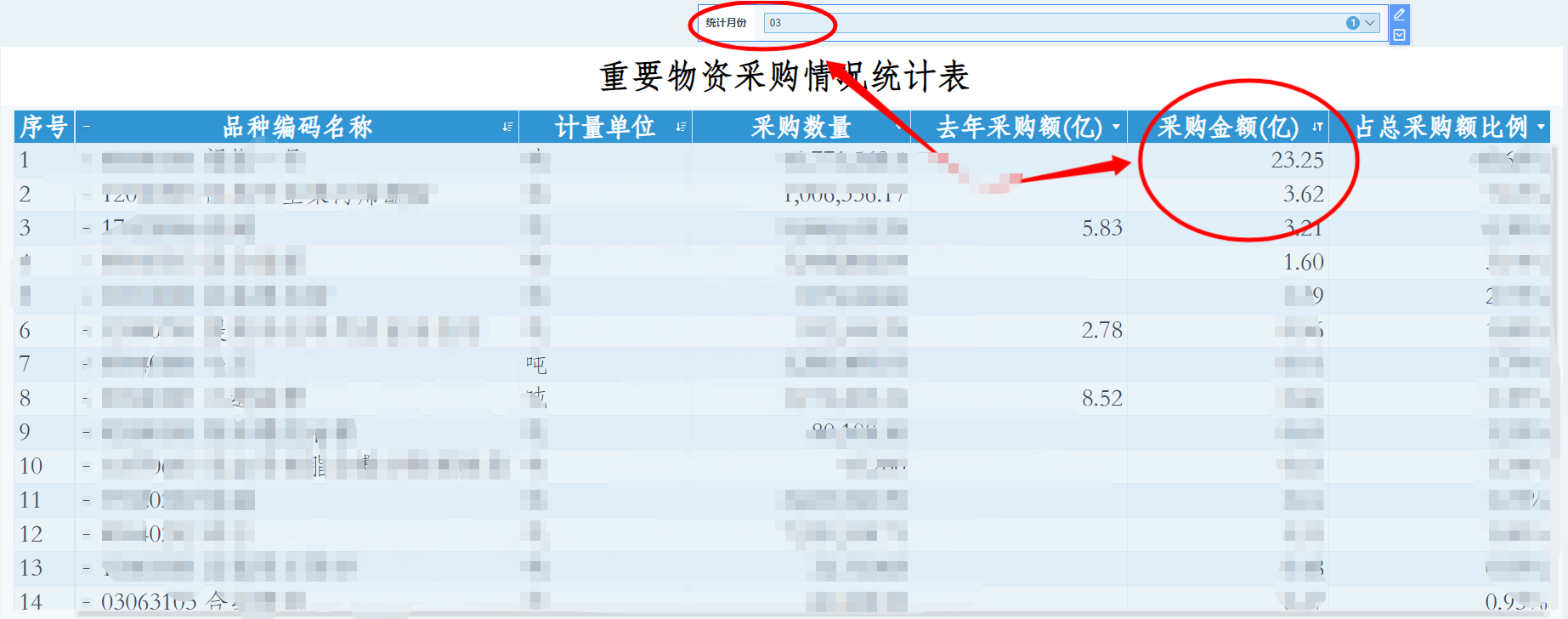Click the pencil edit icon beside the filter bar

point(1399,14)
